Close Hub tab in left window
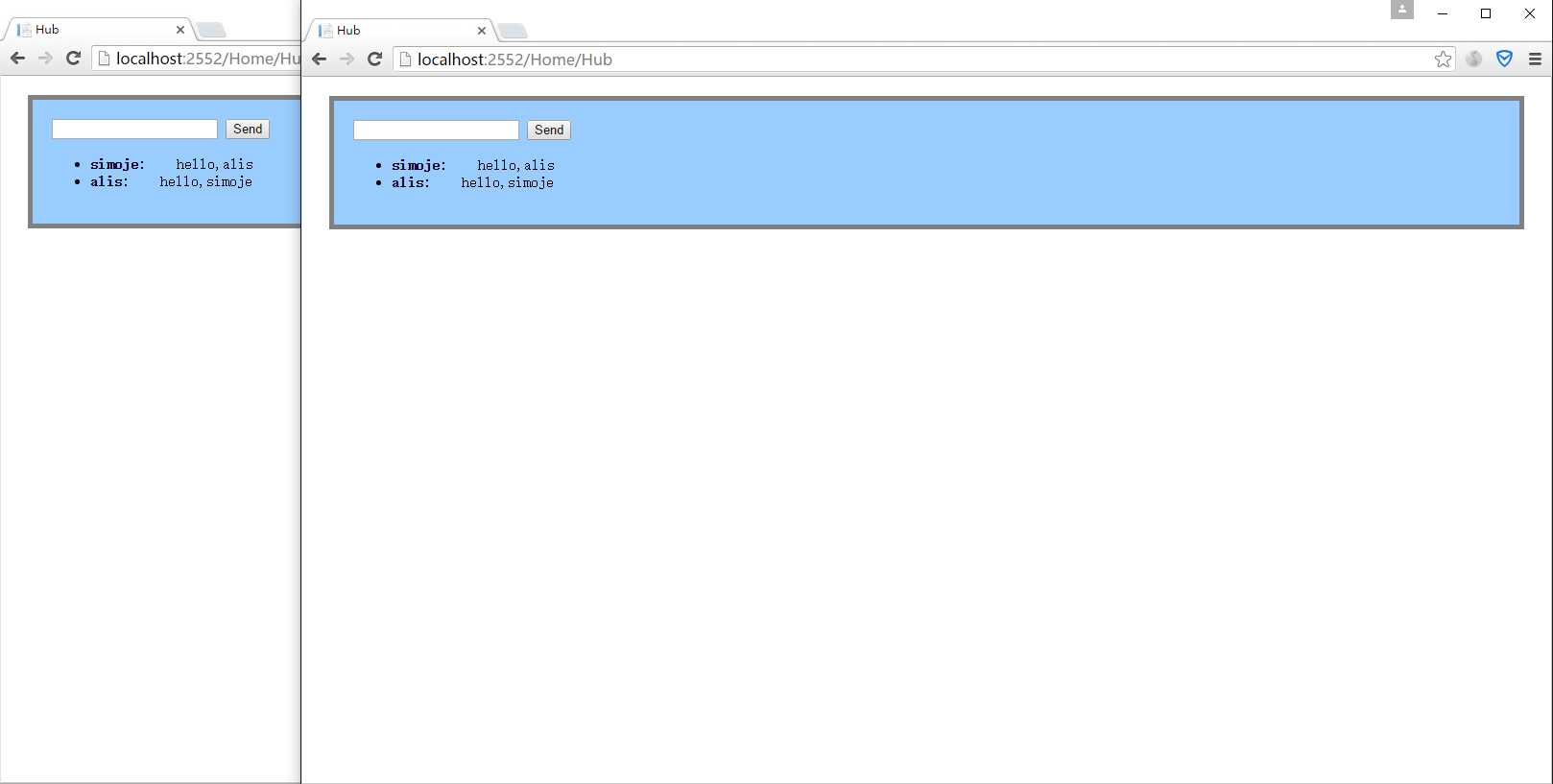Screen dimensions: 1553x784 click(x=179, y=30)
